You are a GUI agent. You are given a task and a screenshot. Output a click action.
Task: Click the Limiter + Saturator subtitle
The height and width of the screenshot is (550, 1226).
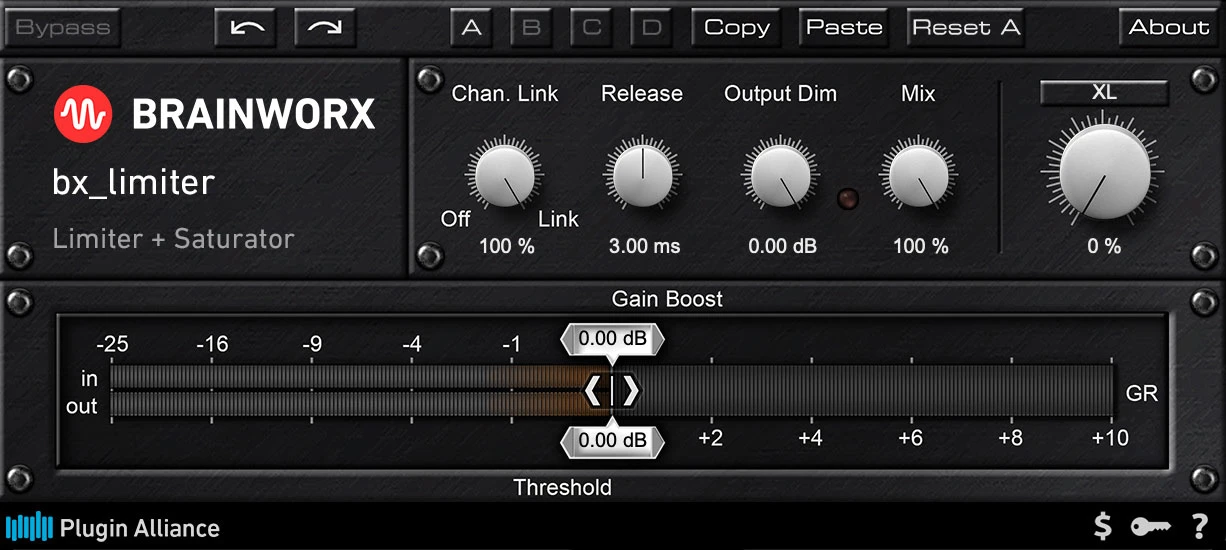click(174, 239)
